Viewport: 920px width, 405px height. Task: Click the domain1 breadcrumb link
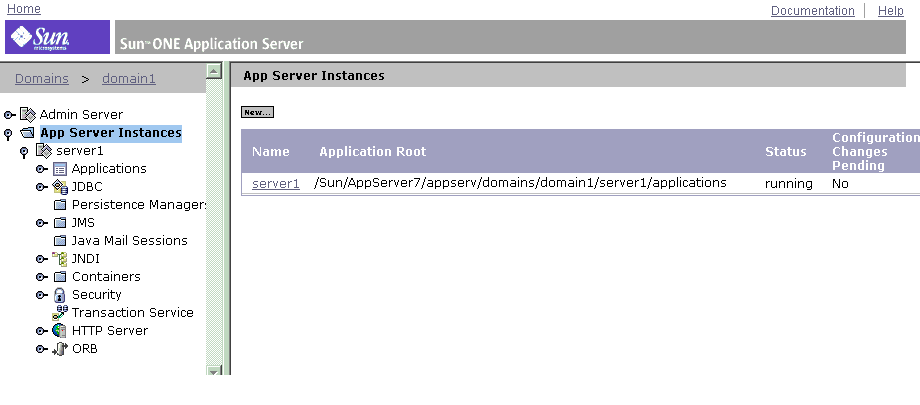pos(129,79)
